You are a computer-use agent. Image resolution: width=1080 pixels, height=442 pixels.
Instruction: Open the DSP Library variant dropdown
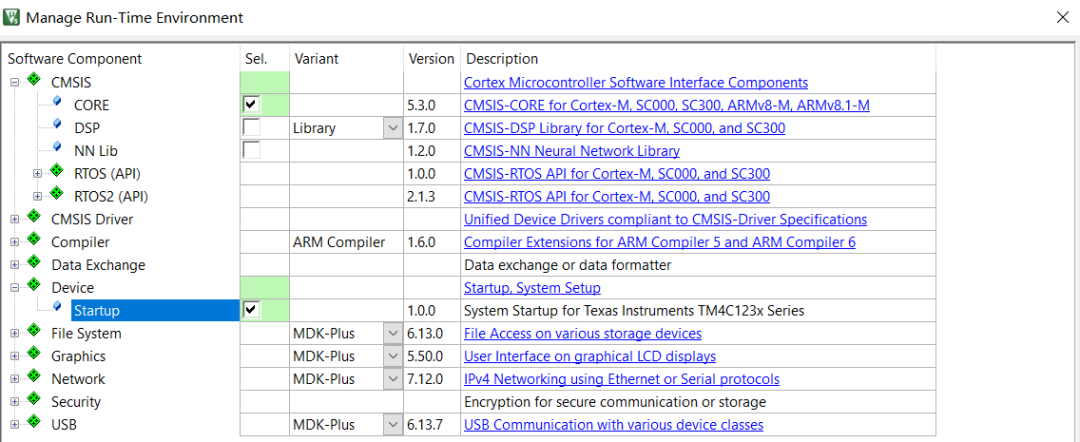click(x=392, y=128)
